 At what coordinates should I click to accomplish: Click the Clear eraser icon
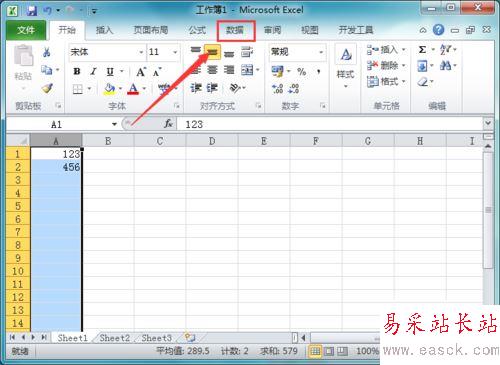tap(423, 81)
